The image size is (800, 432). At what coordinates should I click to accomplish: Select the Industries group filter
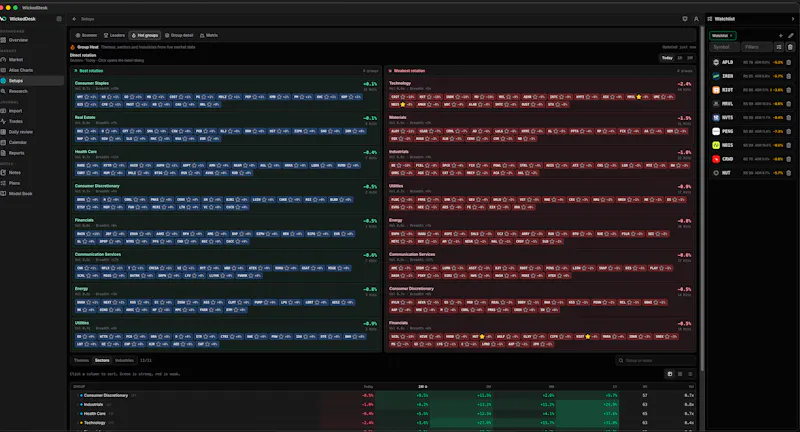pos(124,360)
